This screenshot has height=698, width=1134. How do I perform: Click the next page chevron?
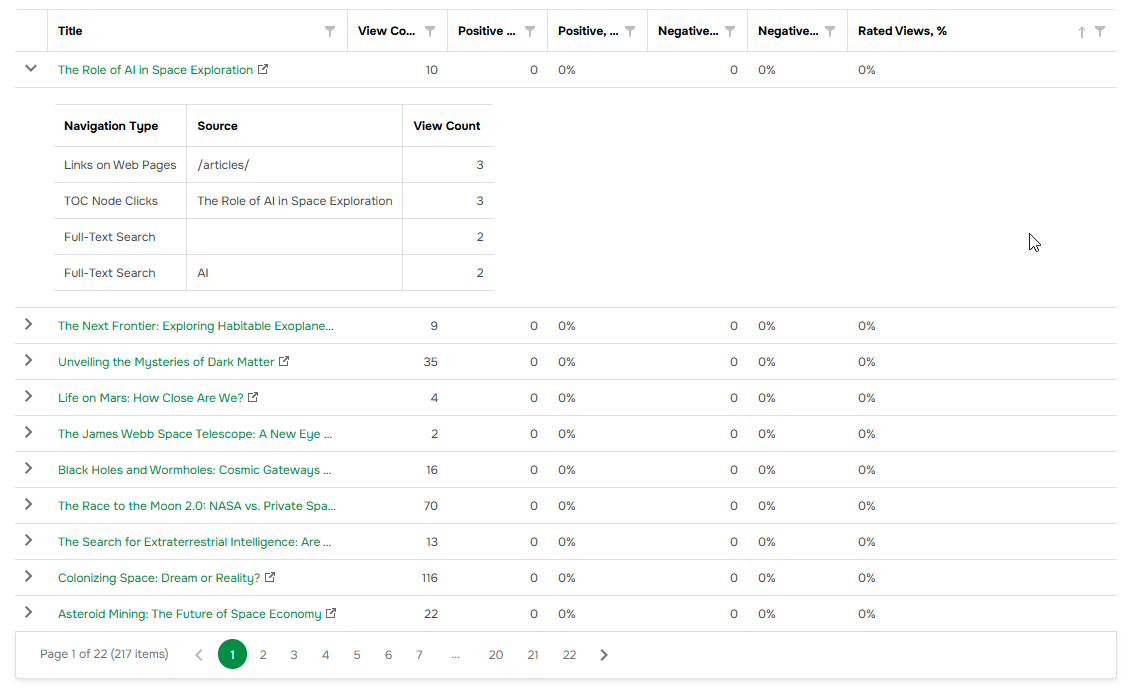604,654
